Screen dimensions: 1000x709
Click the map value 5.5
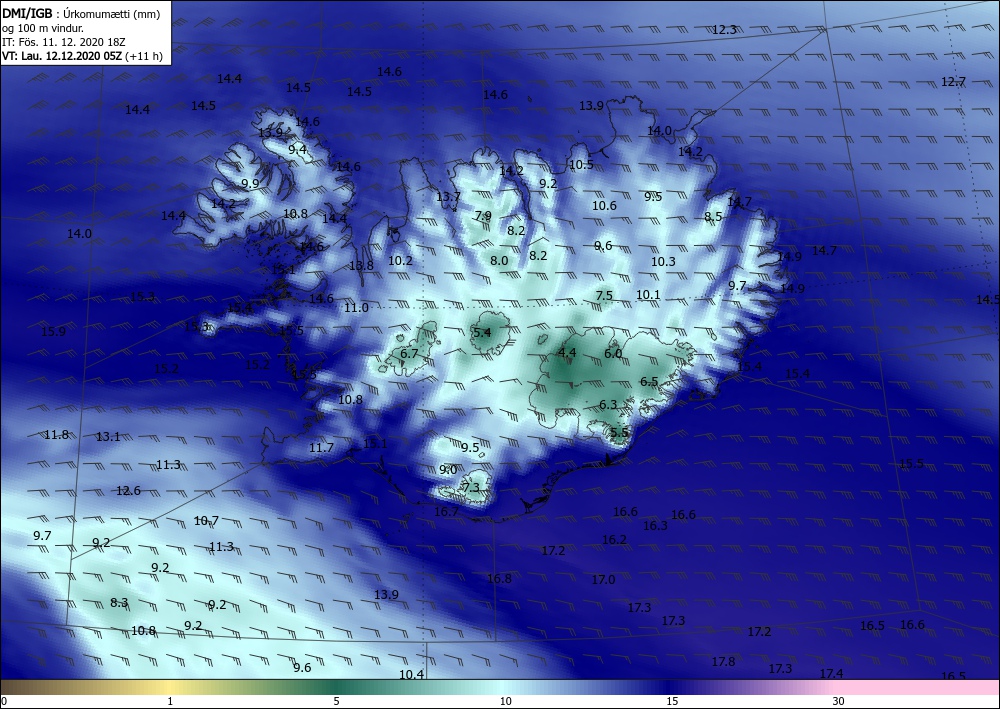tap(619, 432)
